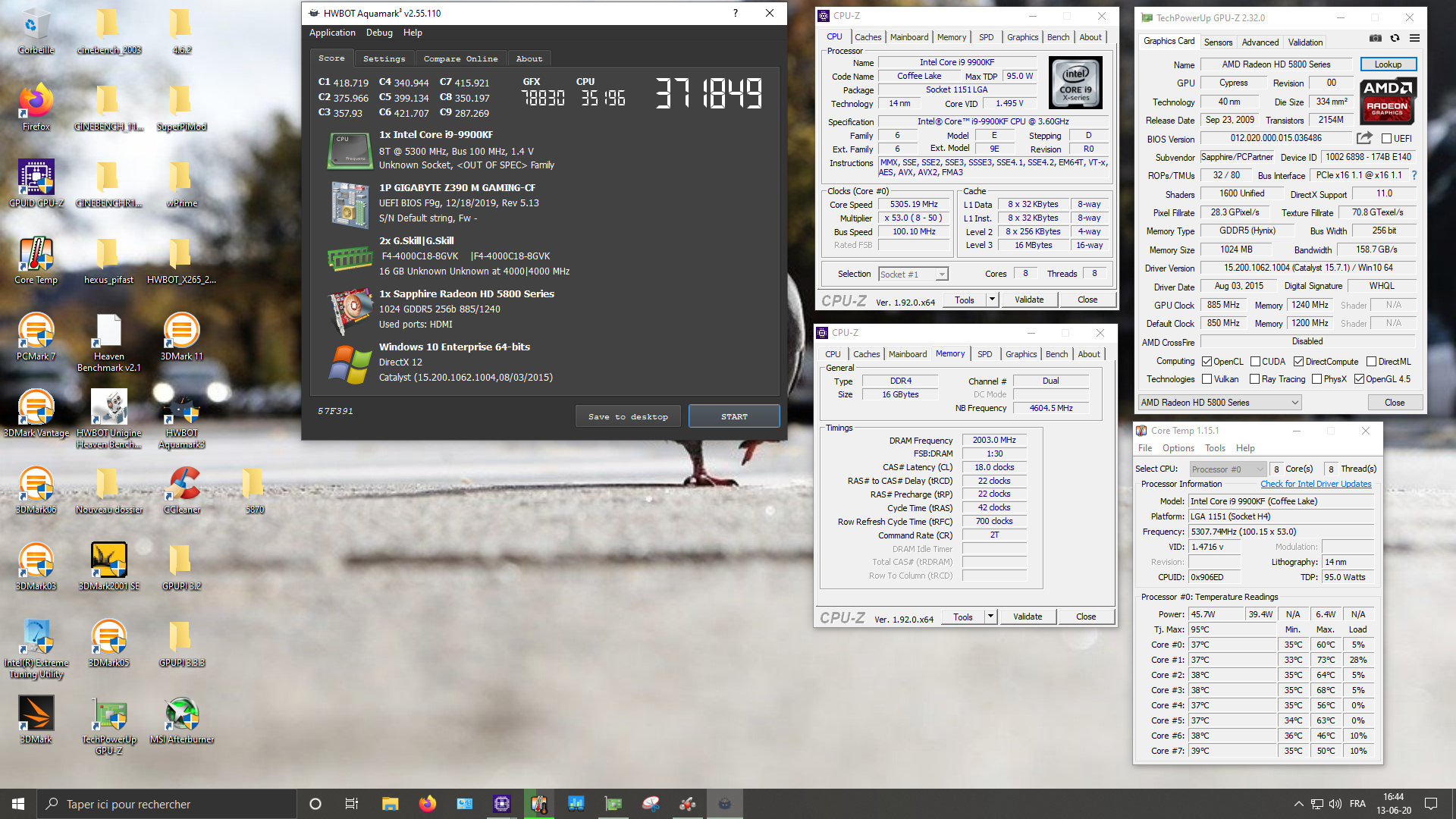1456x819 pixels.
Task: Click BIOS version share/export icon in GPU-Z
Action: (1364, 138)
